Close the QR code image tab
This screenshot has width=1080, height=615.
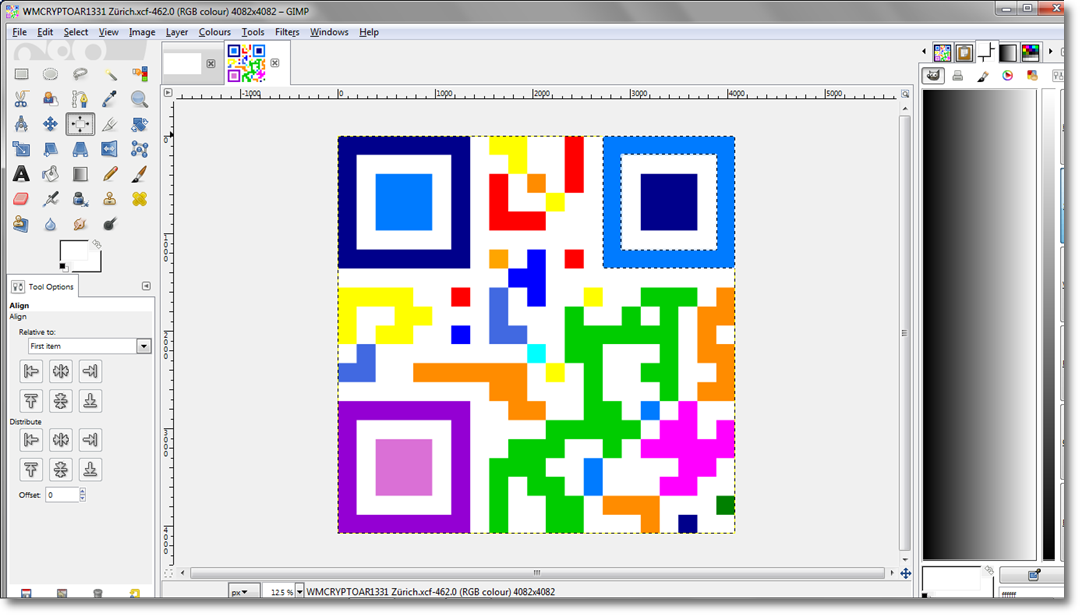click(x=275, y=63)
